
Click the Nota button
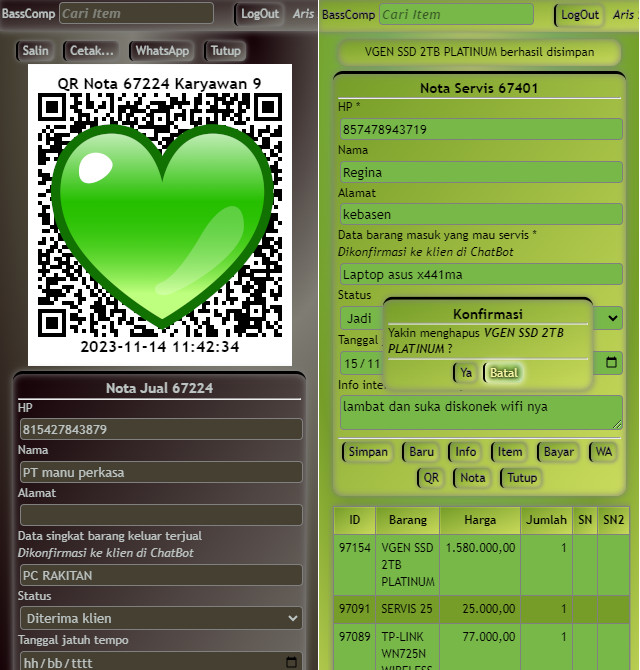pos(472,478)
